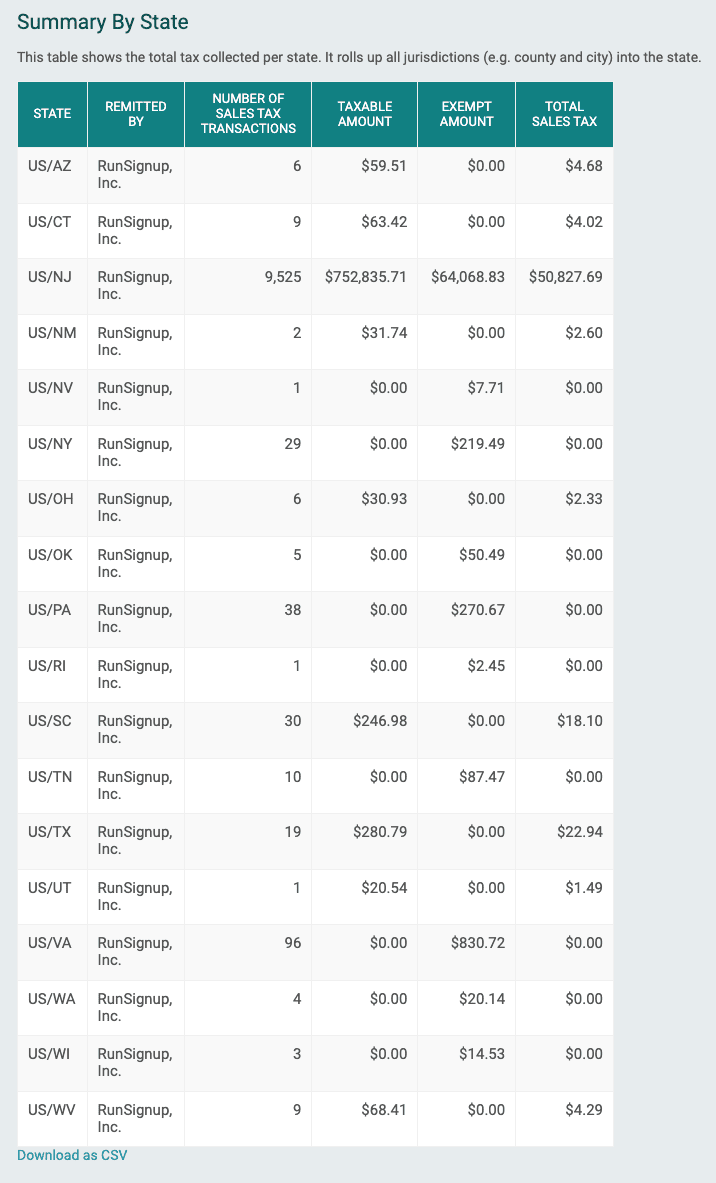Sort by NUMBER OF SALES TAX TRANSACTIONS header

click(247, 113)
